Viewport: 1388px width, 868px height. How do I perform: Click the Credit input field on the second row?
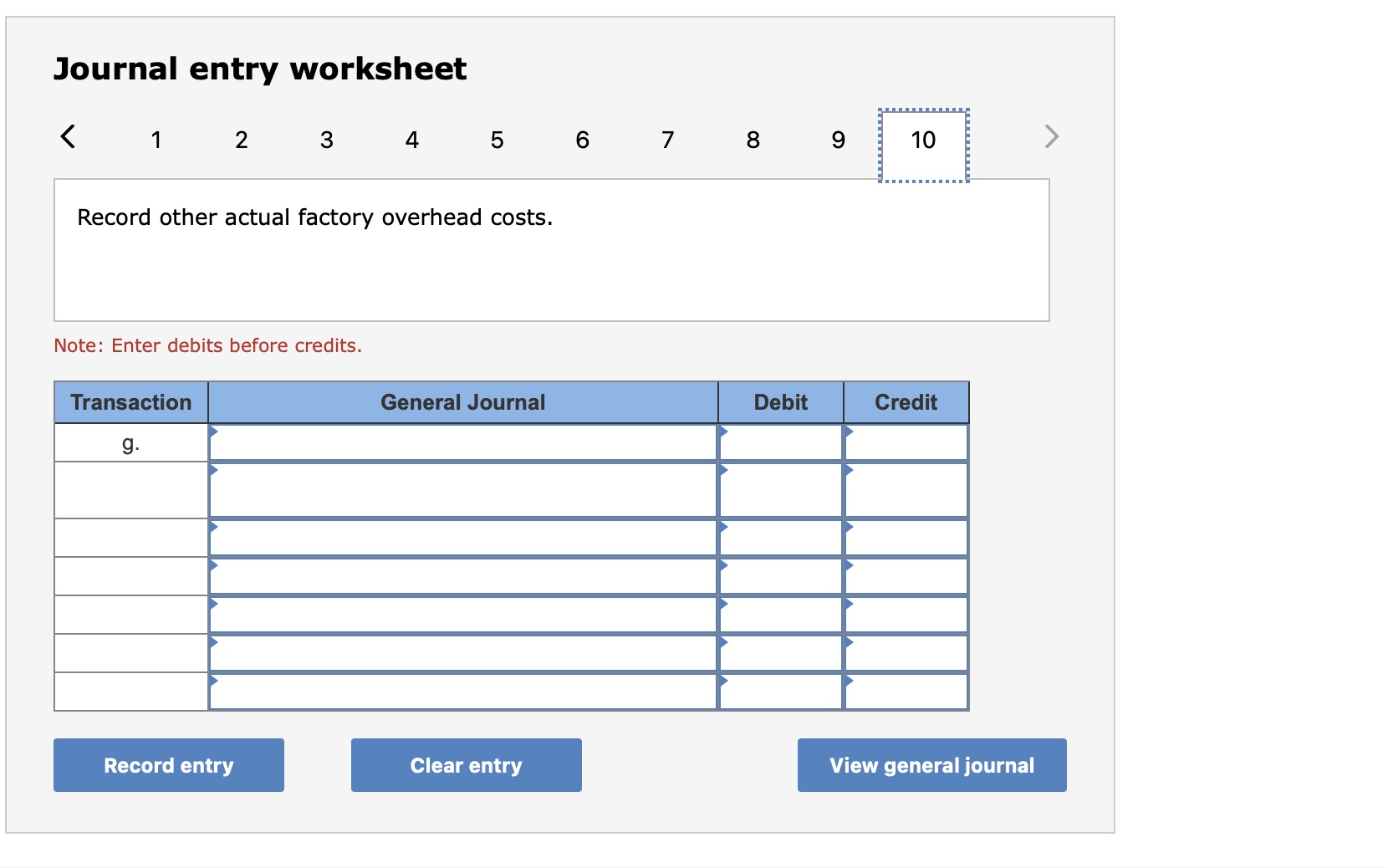click(907, 489)
